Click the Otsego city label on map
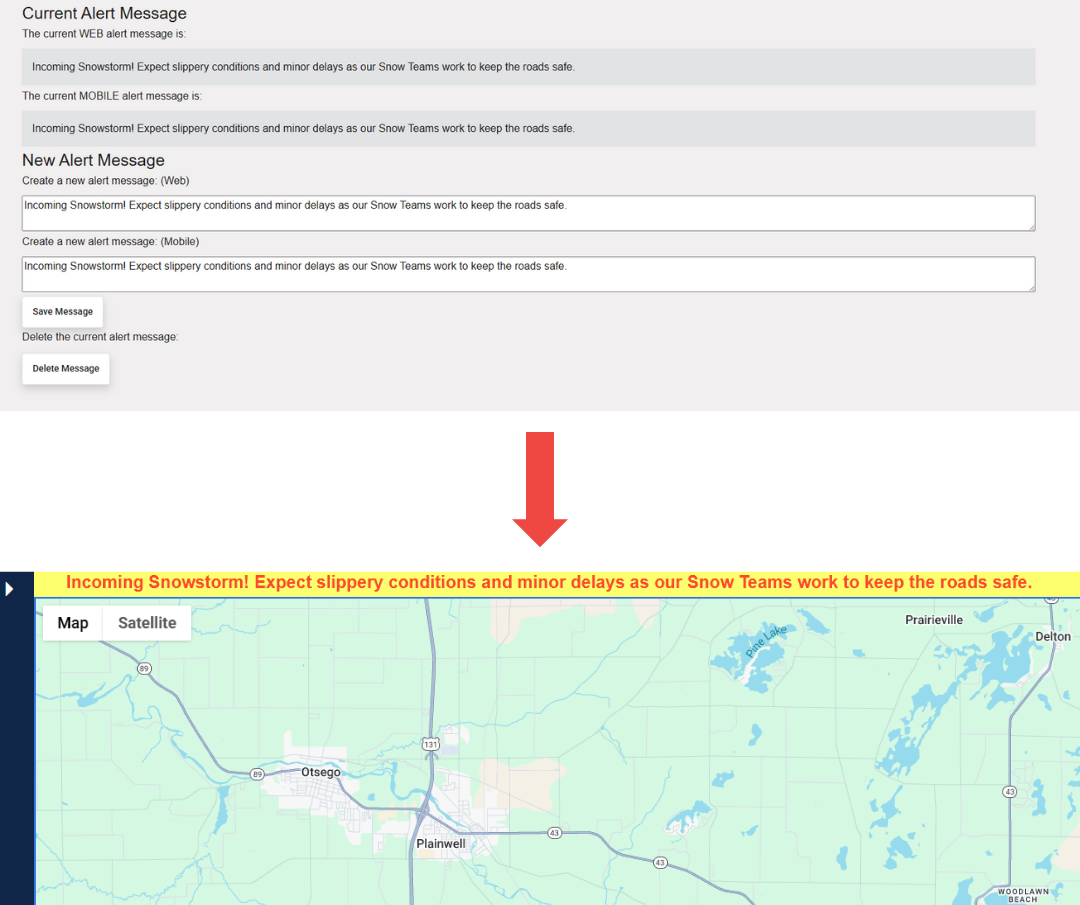 [x=321, y=772]
